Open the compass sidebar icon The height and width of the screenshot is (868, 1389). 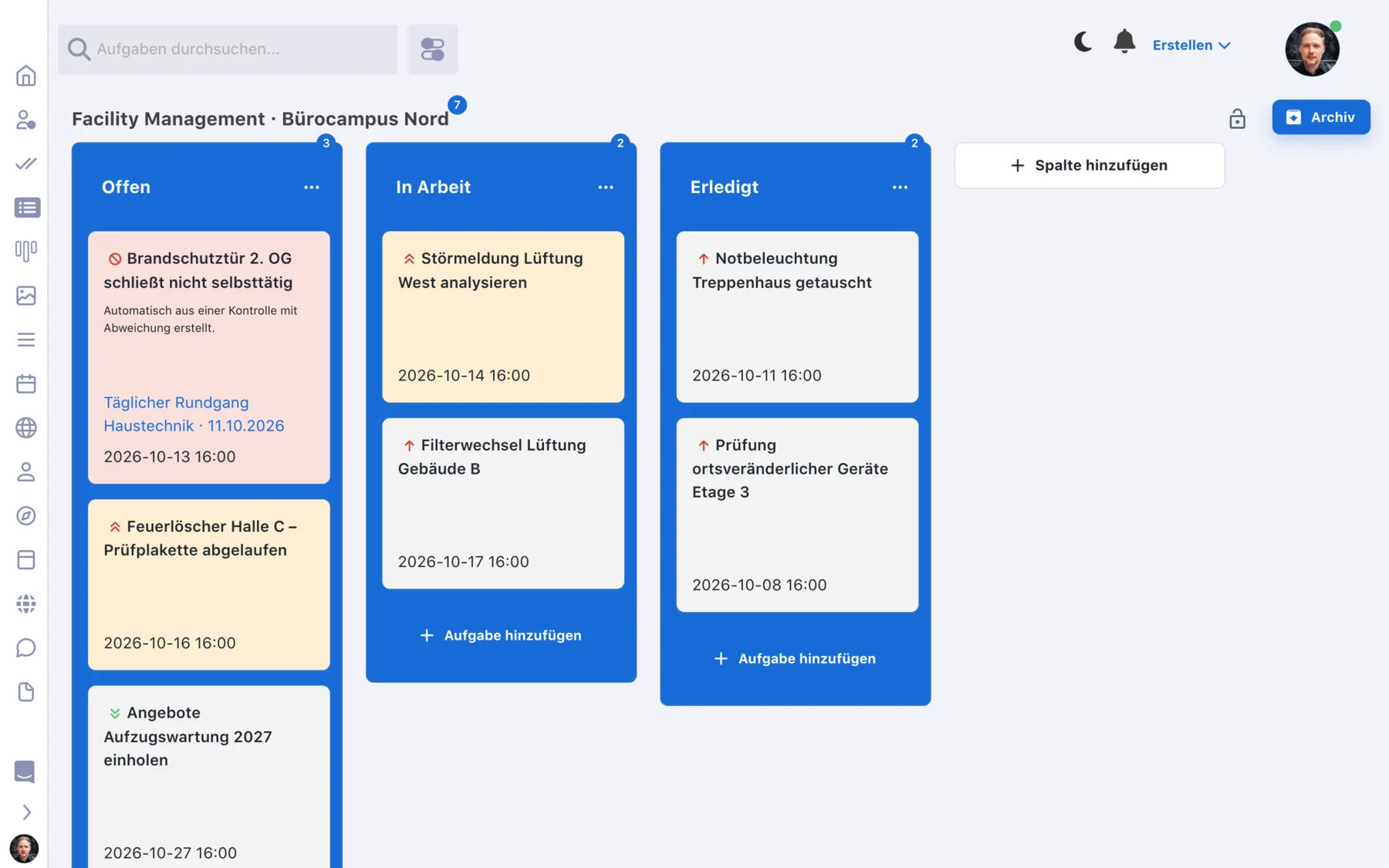click(x=25, y=515)
